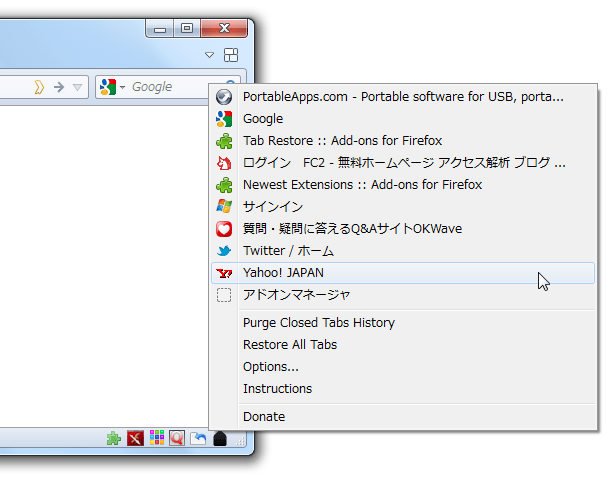The height and width of the screenshot is (477, 610).
Task: Click the puzzle icon beside Tab Restore entry
Action: pyautogui.click(x=224, y=141)
